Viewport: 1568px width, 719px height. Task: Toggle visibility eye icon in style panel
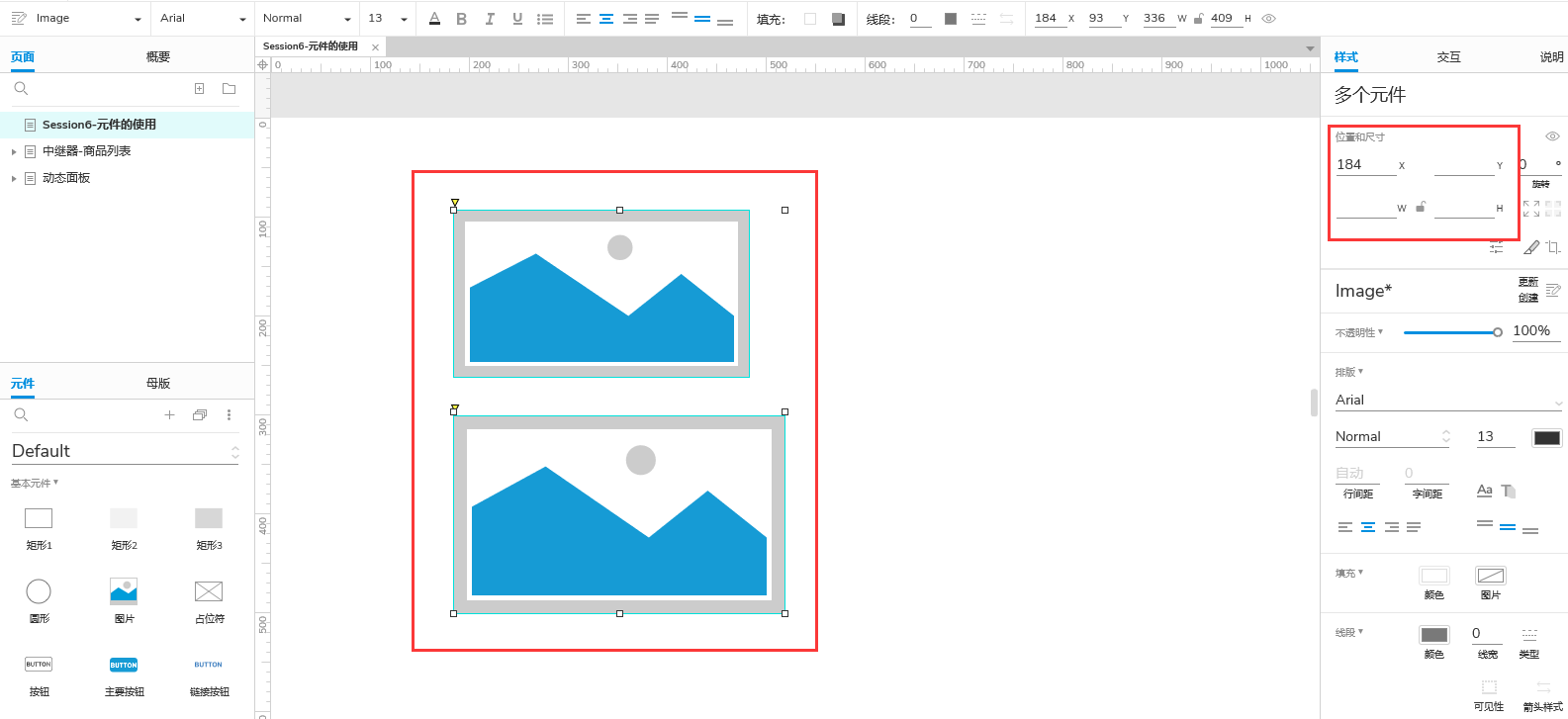coord(1552,136)
